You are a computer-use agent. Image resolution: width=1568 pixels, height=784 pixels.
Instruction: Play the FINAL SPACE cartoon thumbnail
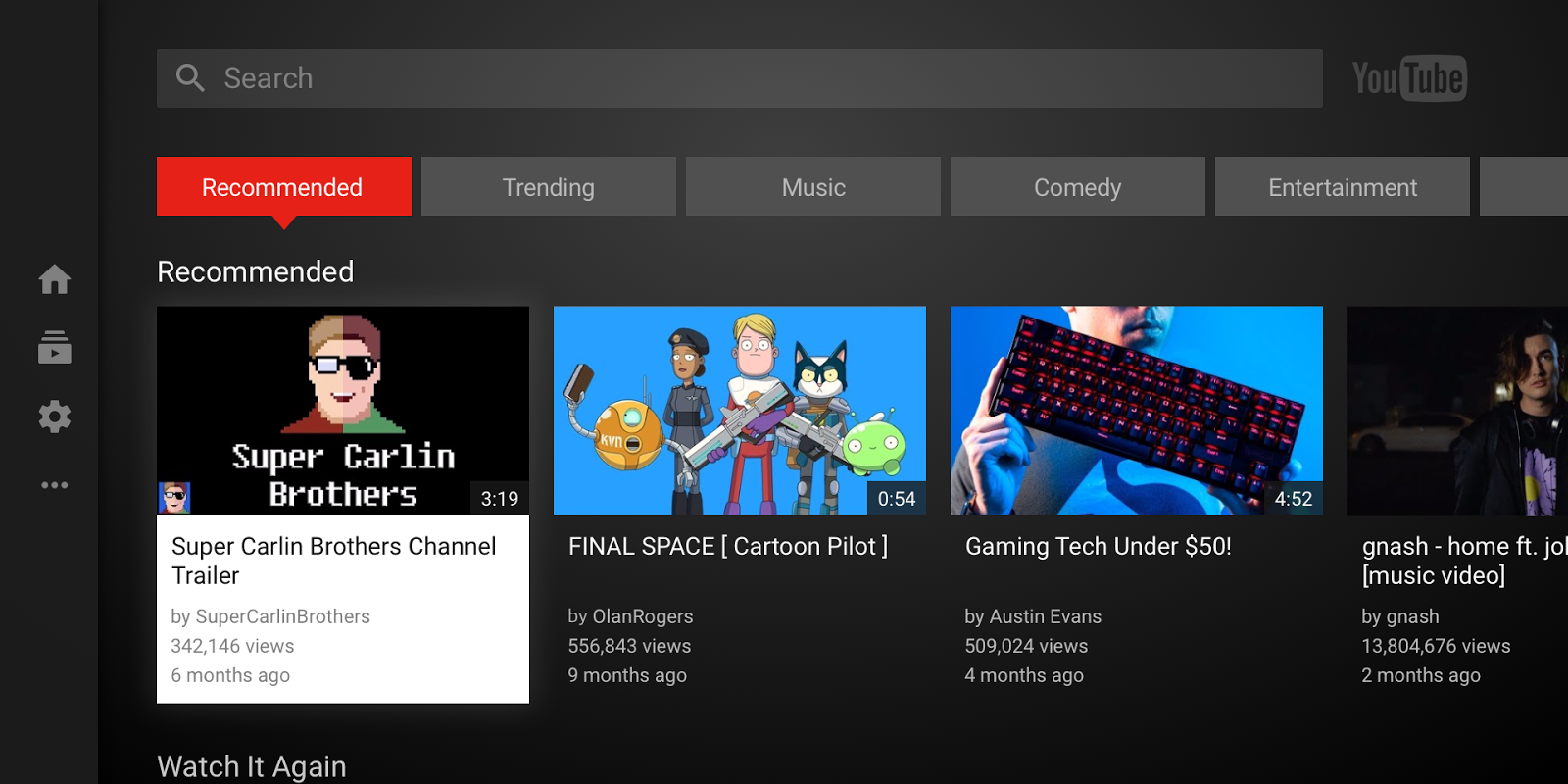click(739, 411)
